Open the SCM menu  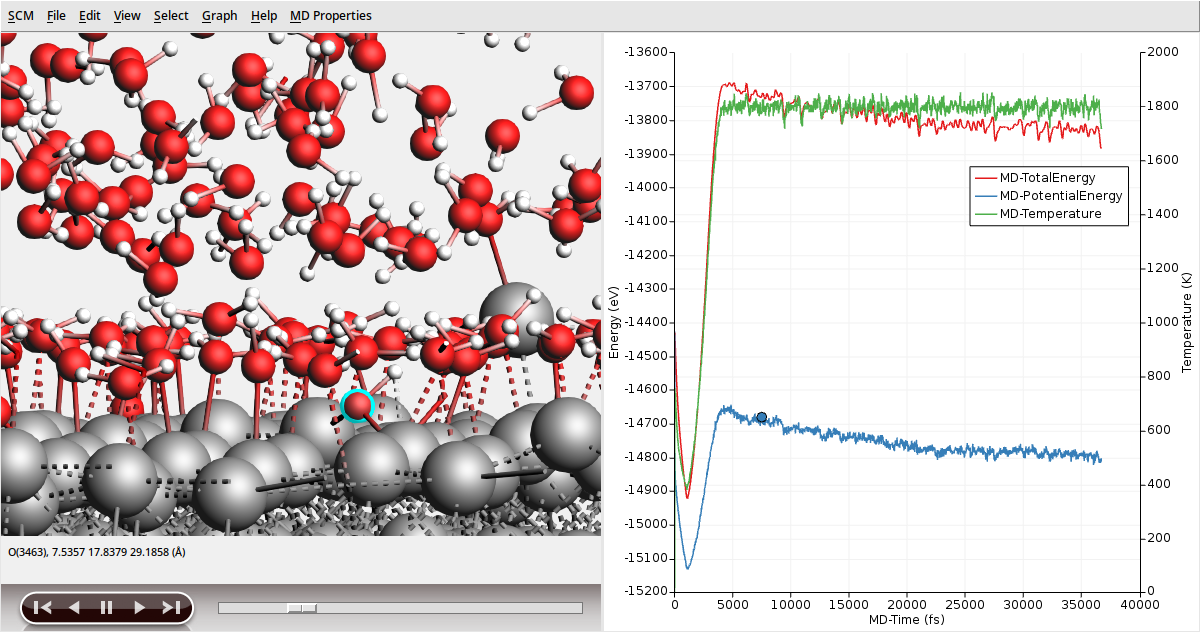21,15
